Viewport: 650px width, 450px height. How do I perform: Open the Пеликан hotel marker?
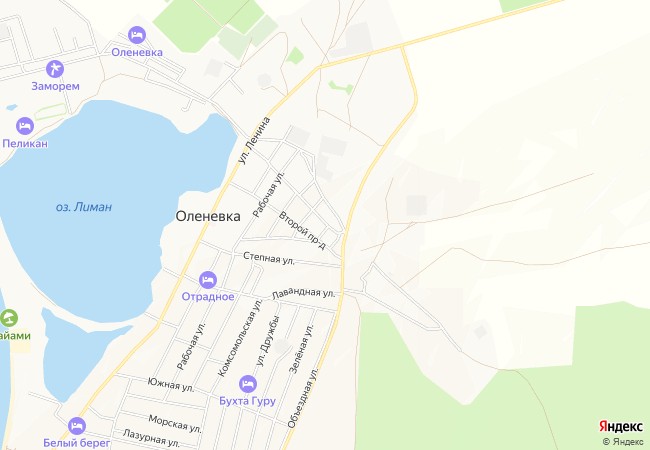coord(25,126)
